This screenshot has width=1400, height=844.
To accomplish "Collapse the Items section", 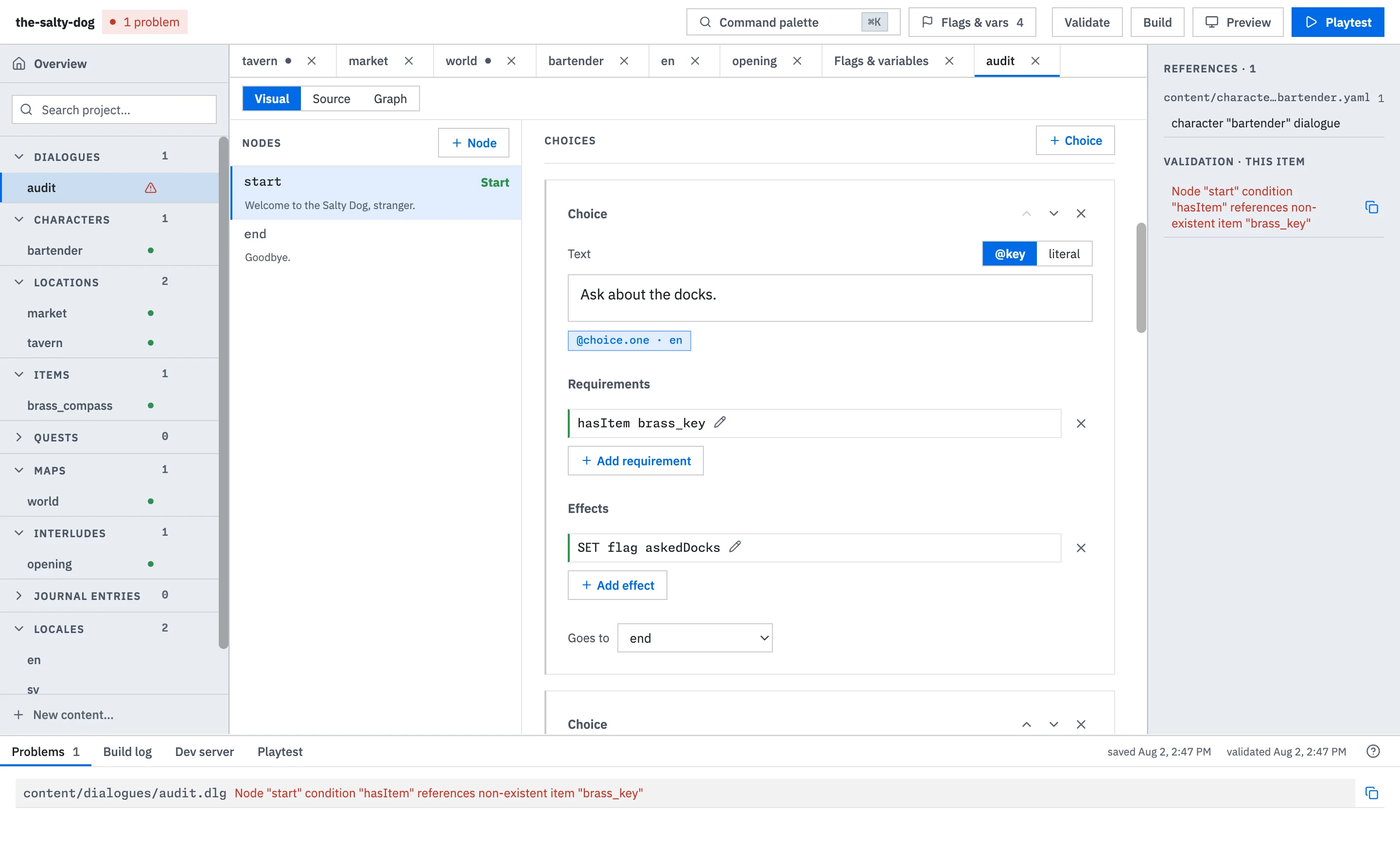I will 19,374.
